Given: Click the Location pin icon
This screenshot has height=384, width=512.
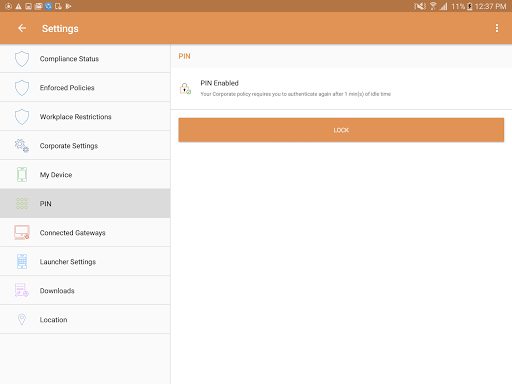Looking at the screenshot, I should tap(22, 319).
